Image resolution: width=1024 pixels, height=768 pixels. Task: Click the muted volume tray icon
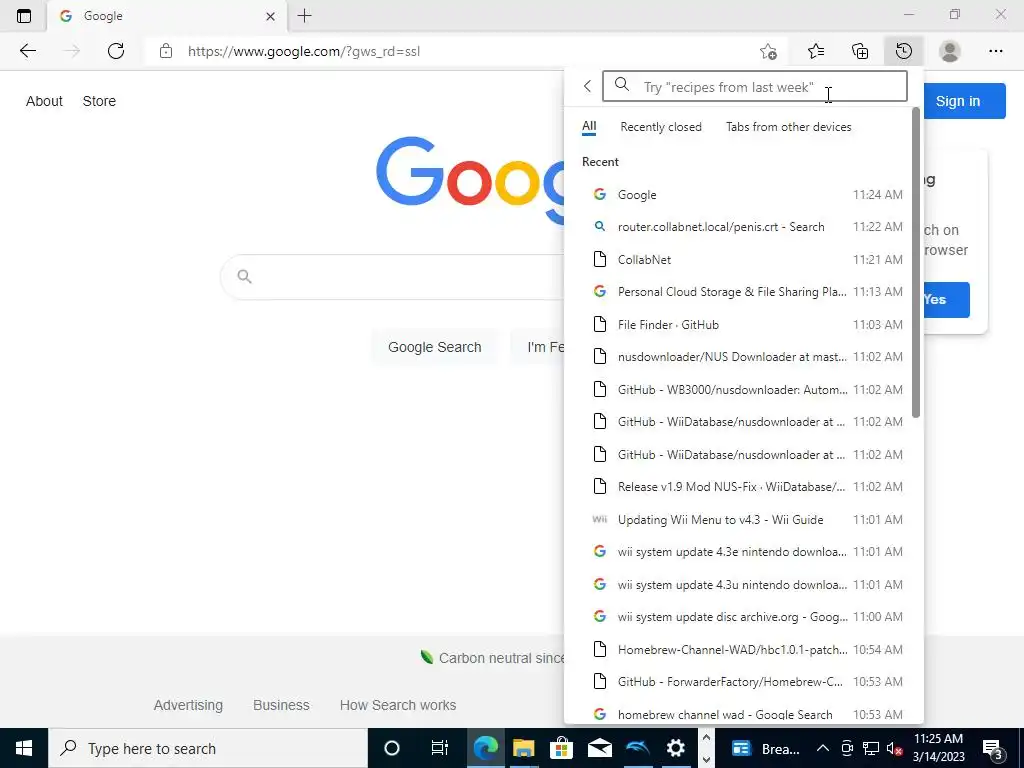[893, 748]
